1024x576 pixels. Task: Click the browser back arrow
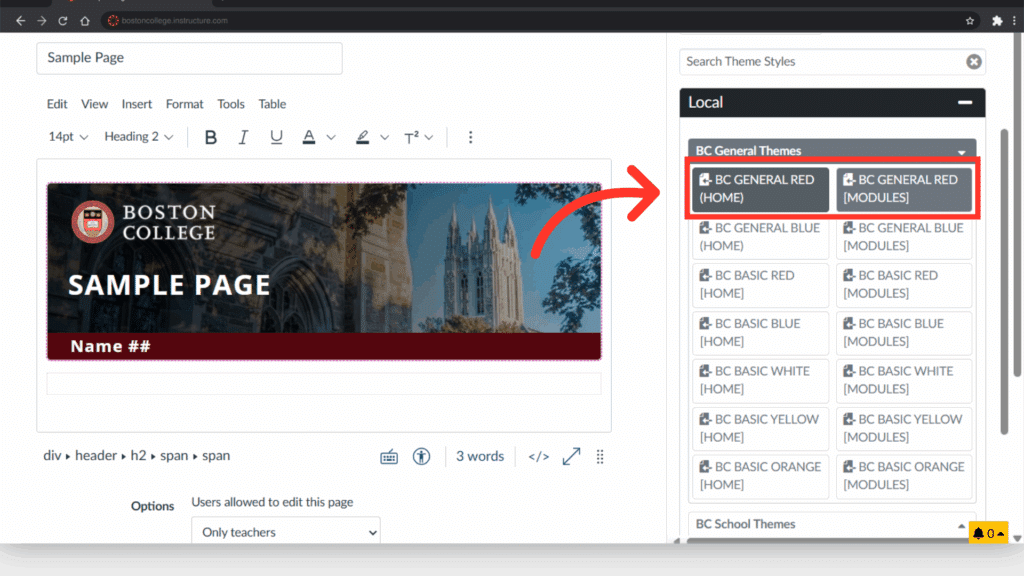[x=21, y=21]
